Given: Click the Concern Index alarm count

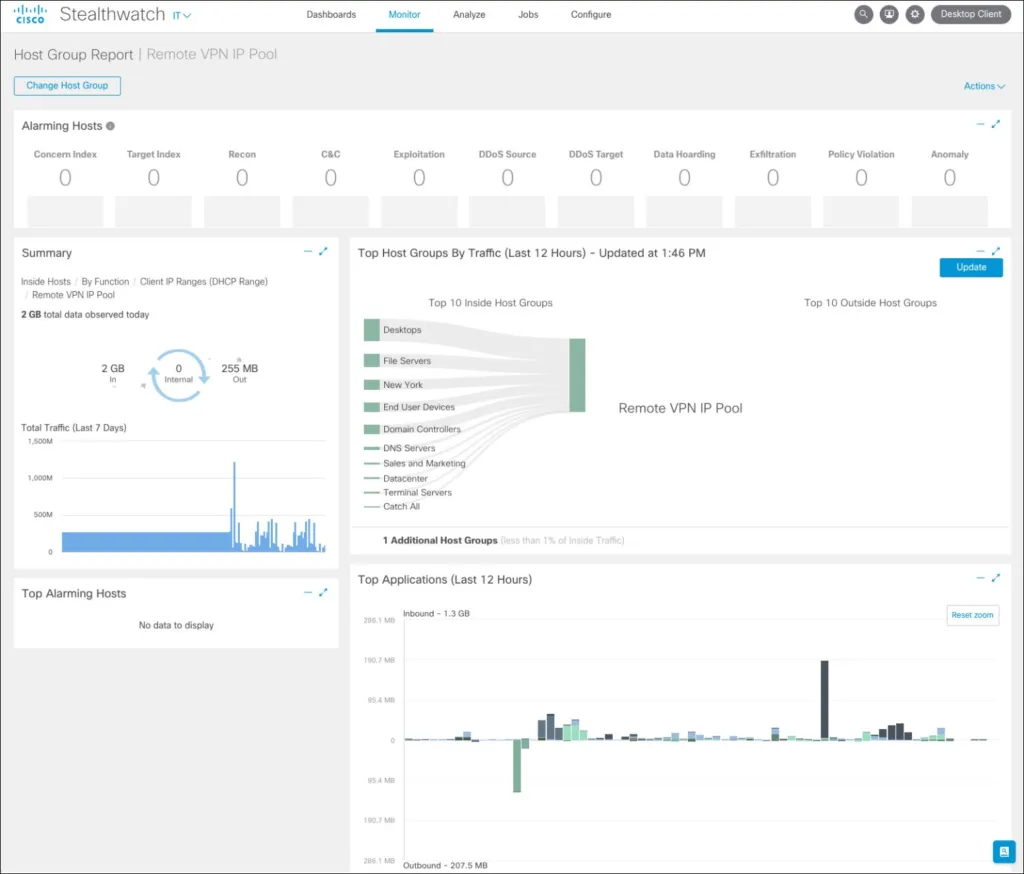Looking at the screenshot, I should click(65, 178).
